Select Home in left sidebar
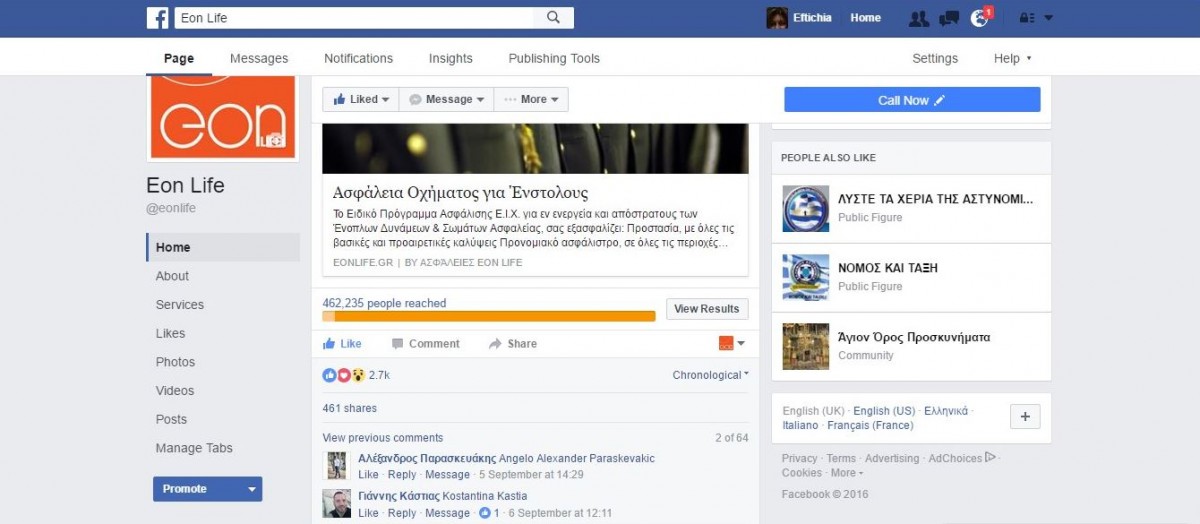Viewport: 1200px width, 524px height. [x=223, y=247]
